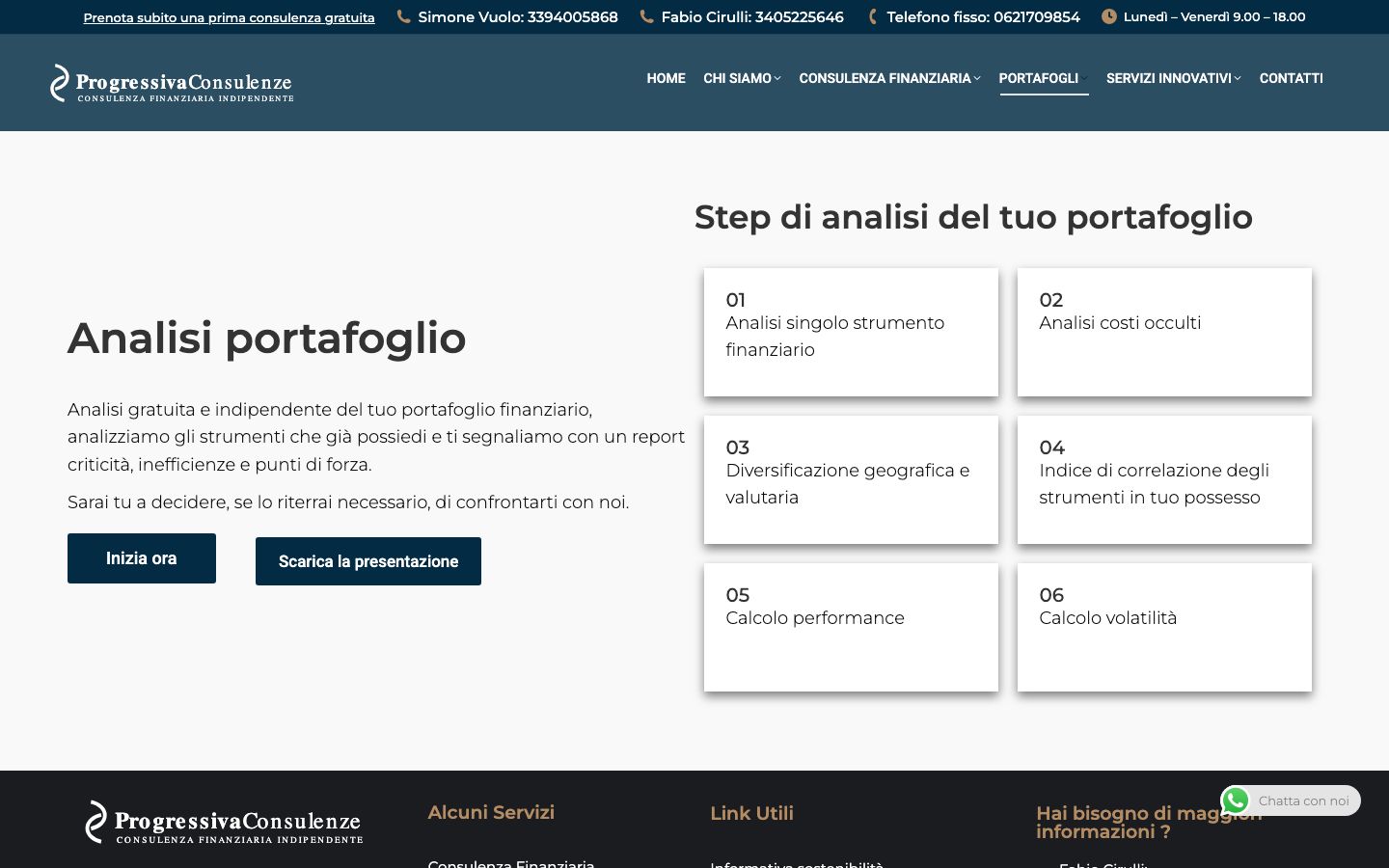
Task: Click 'Scarica la presentazione' button
Action: 368,561
